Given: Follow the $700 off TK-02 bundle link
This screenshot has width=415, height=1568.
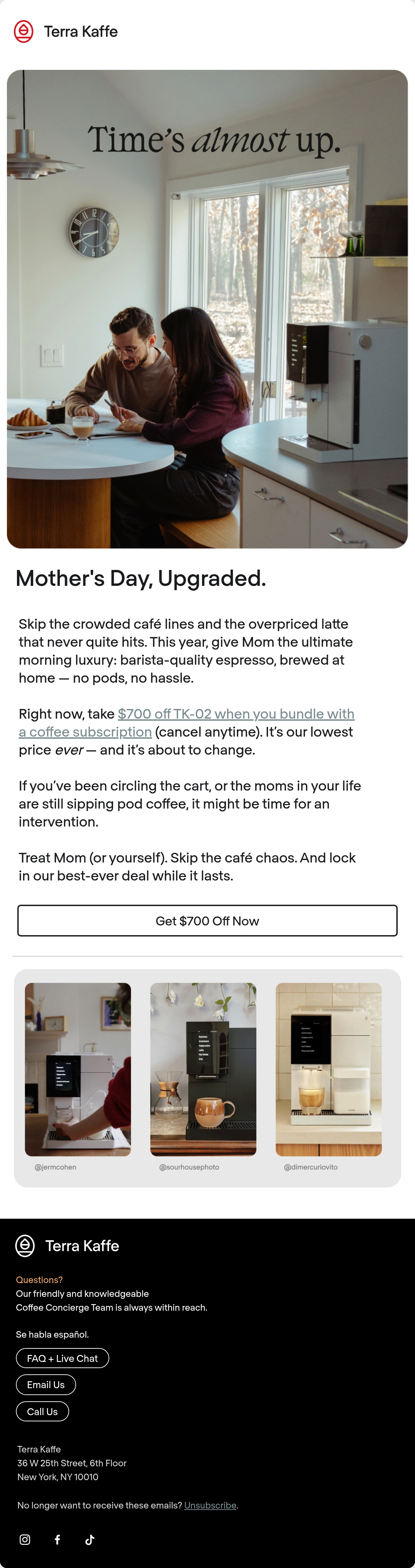Looking at the screenshot, I should coord(186,722).
